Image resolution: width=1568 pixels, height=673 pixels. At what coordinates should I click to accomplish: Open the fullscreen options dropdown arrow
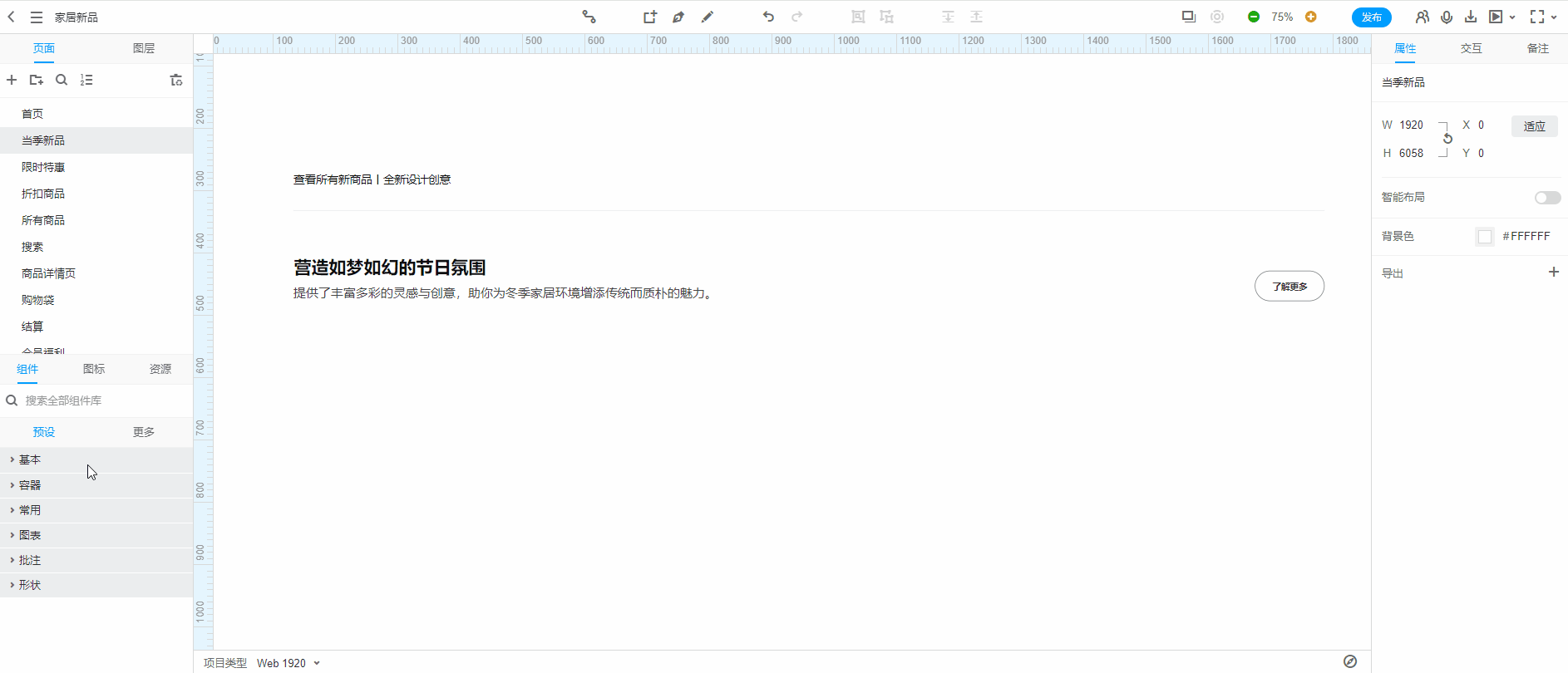pos(1554,17)
